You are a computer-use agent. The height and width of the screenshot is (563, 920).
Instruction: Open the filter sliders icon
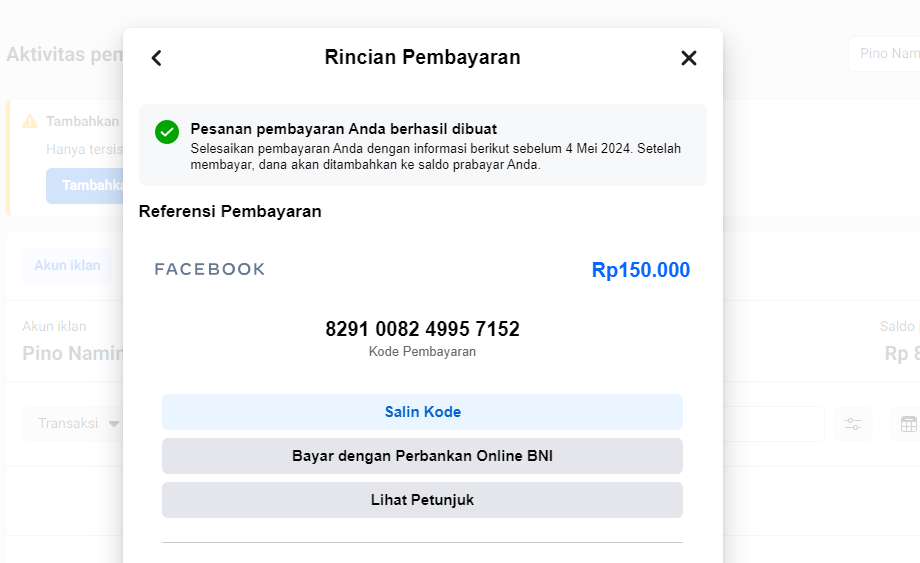click(853, 424)
